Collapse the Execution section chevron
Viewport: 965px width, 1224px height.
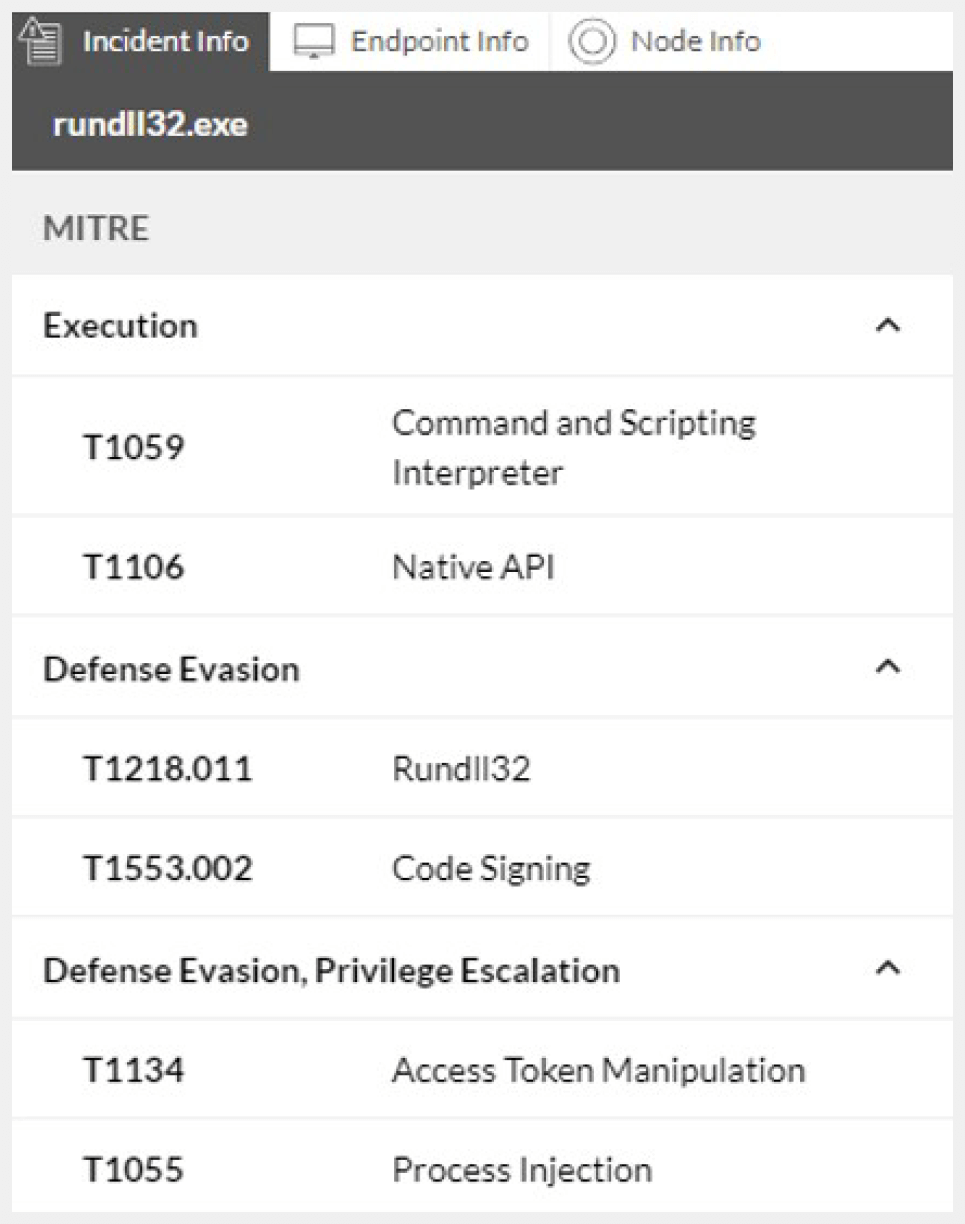[887, 326]
